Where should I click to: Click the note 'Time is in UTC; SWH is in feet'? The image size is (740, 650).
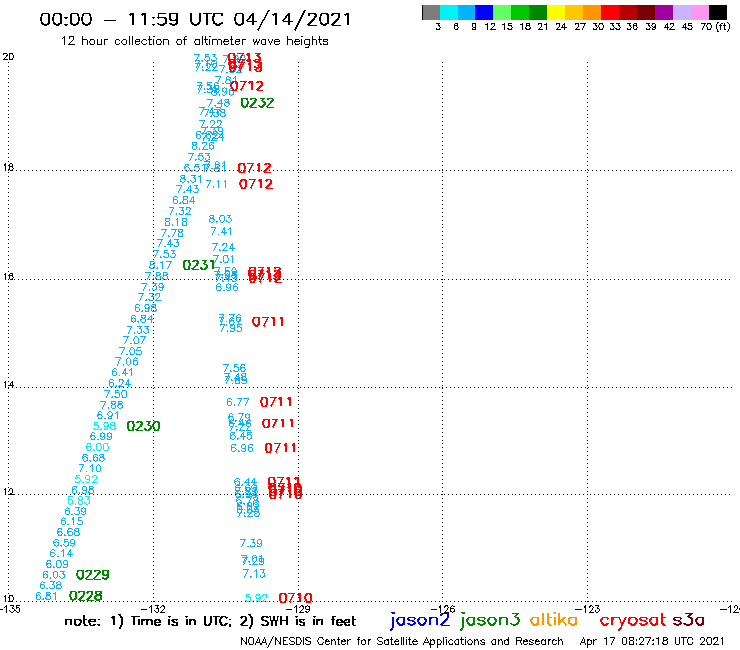210,621
